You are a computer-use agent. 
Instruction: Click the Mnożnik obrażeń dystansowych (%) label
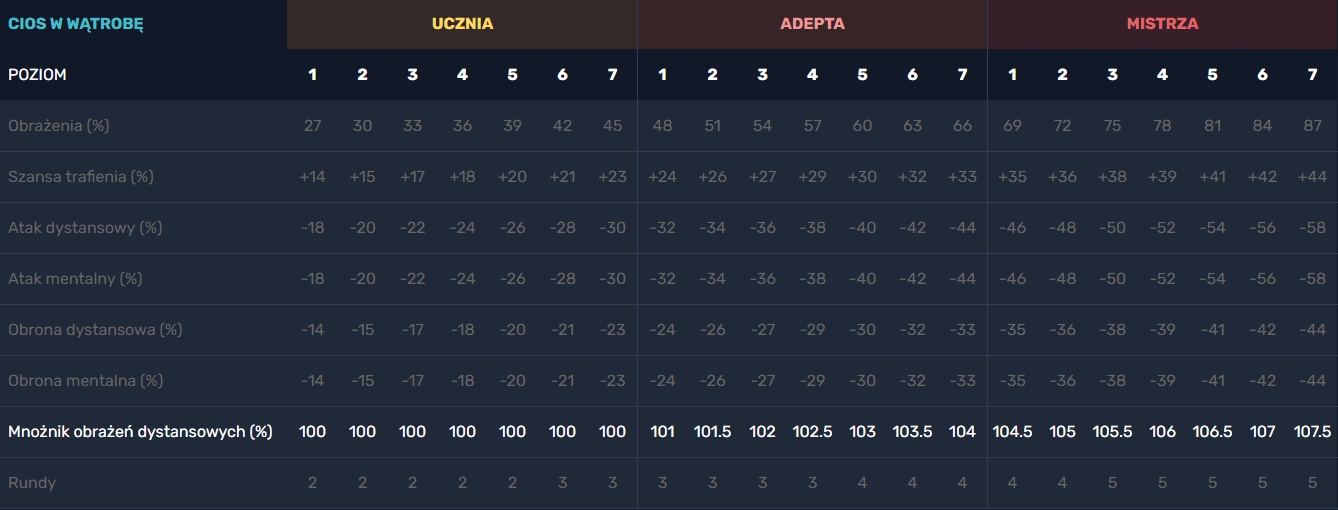tap(140, 432)
